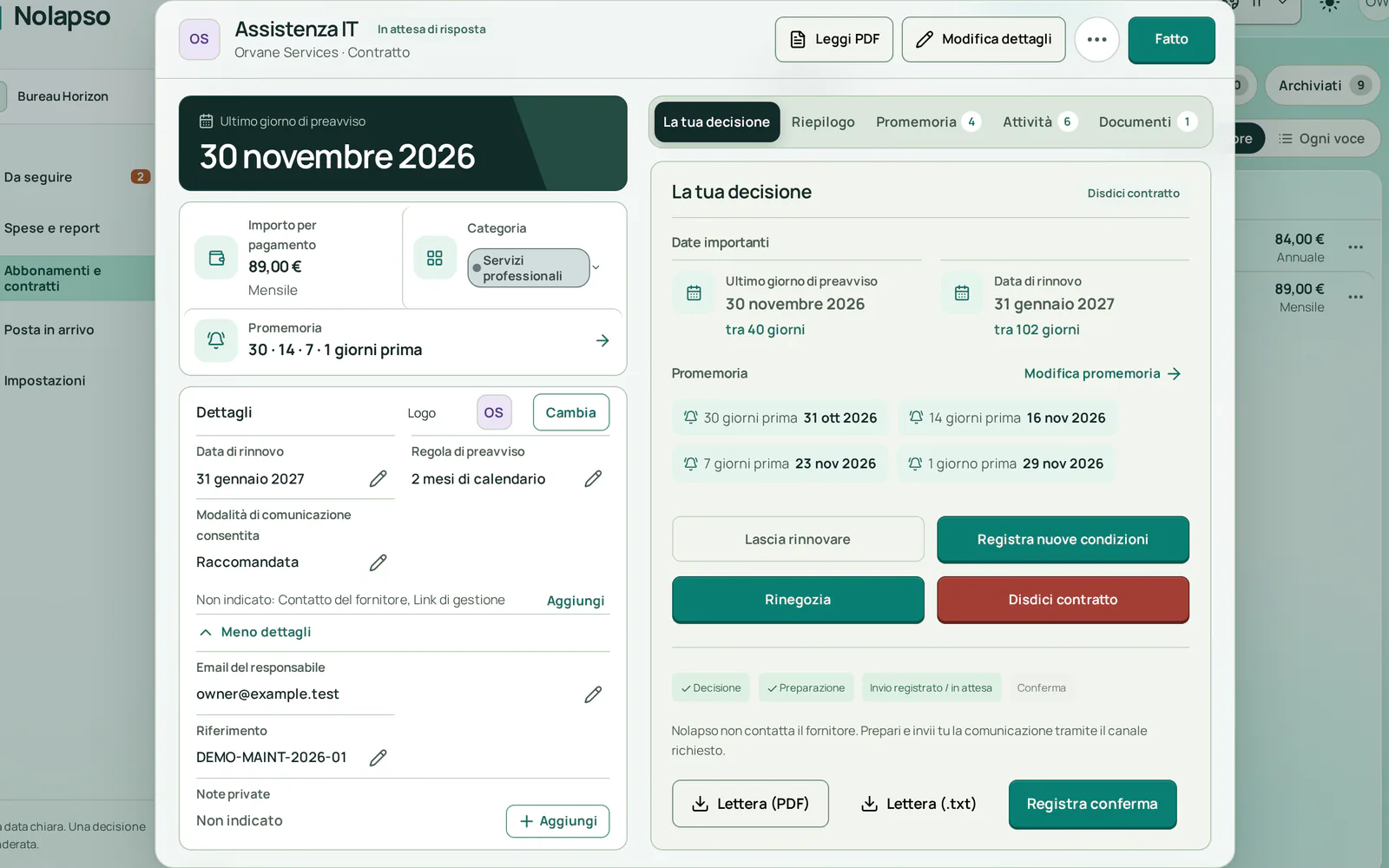This screenshot has height=868, width=1389.
Task: Click Modifica dettagli button
Action: (984, 40)
